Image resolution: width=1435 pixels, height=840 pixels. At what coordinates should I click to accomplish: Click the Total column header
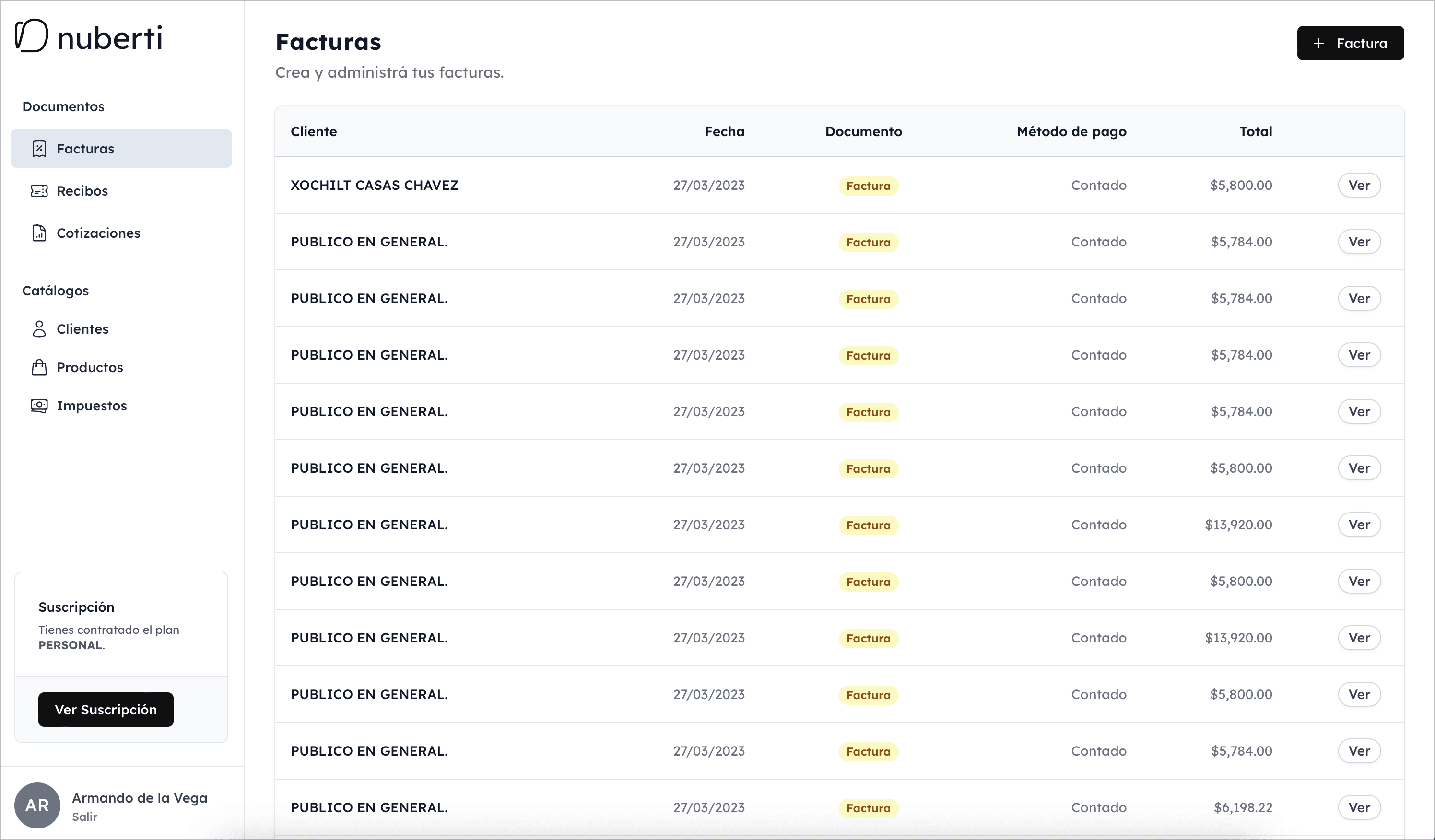point(1255,131)
